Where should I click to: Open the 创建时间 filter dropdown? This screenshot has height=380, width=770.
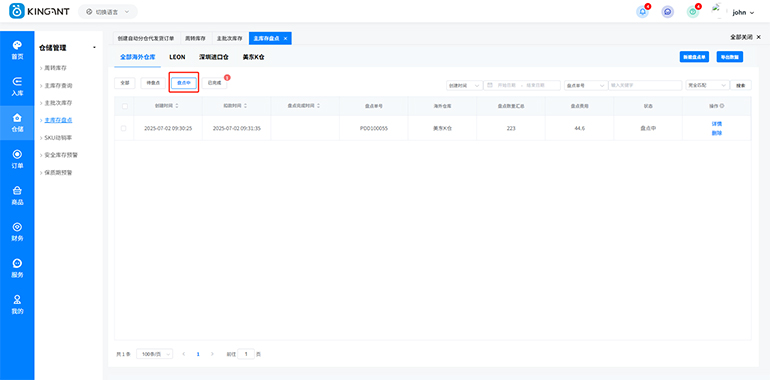[x=464, y=85]
